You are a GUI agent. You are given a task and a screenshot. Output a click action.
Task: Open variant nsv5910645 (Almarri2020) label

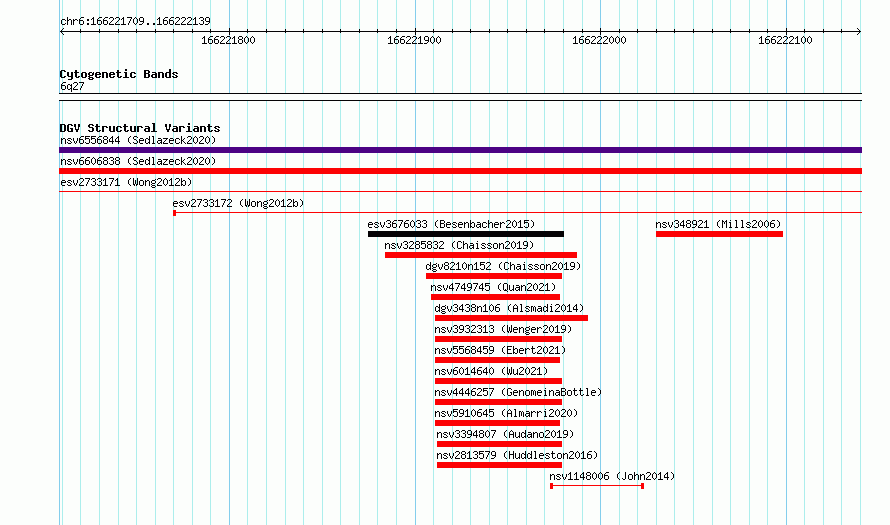click(506, 413)
